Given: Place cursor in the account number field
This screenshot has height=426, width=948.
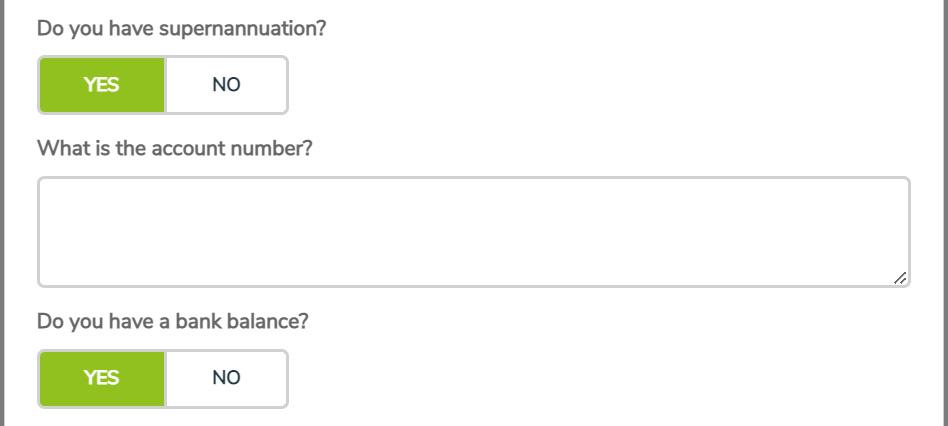Looking at the screenshot, I should 473,232.
